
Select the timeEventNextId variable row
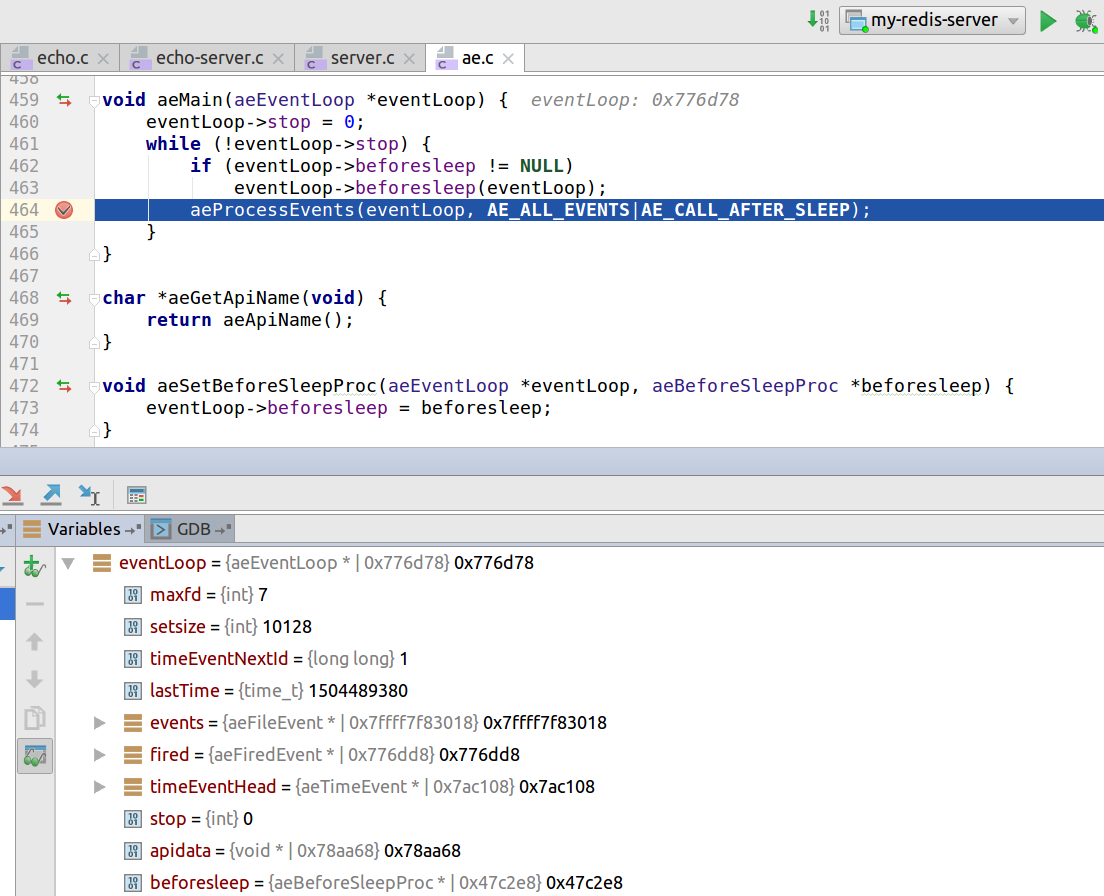(579, 659)
